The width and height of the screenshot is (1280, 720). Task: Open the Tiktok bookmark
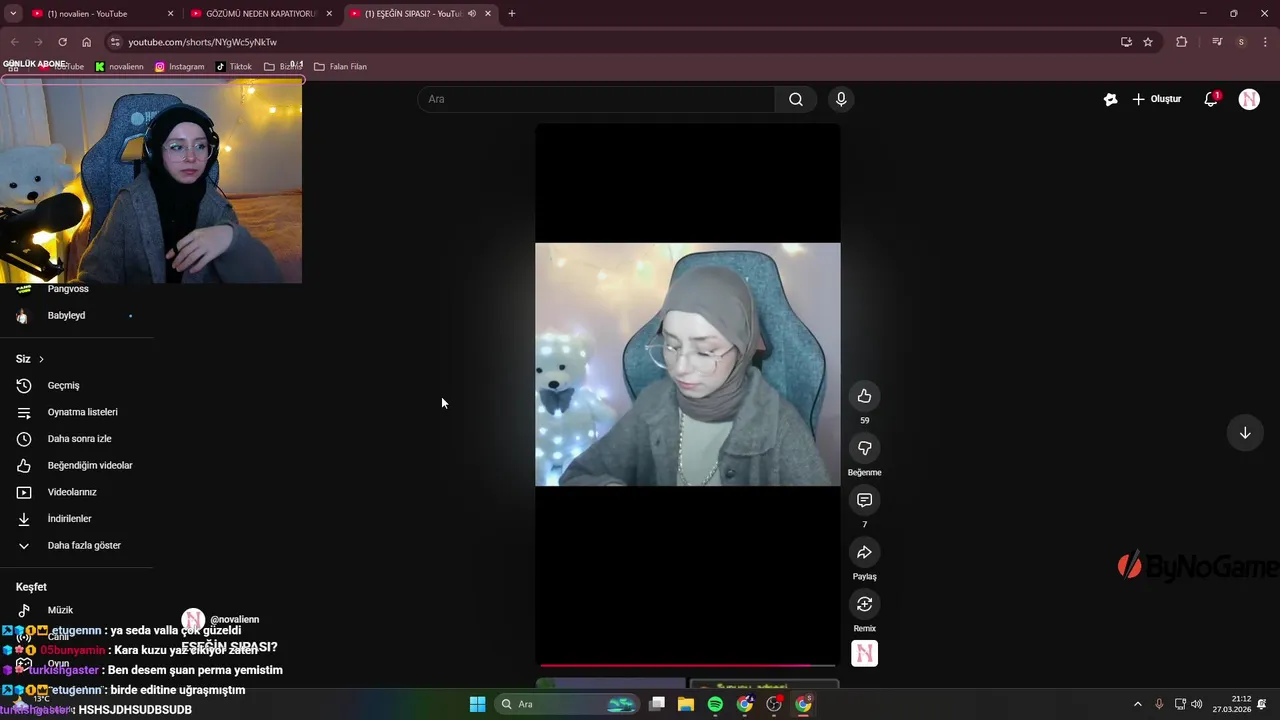(234, 67)
